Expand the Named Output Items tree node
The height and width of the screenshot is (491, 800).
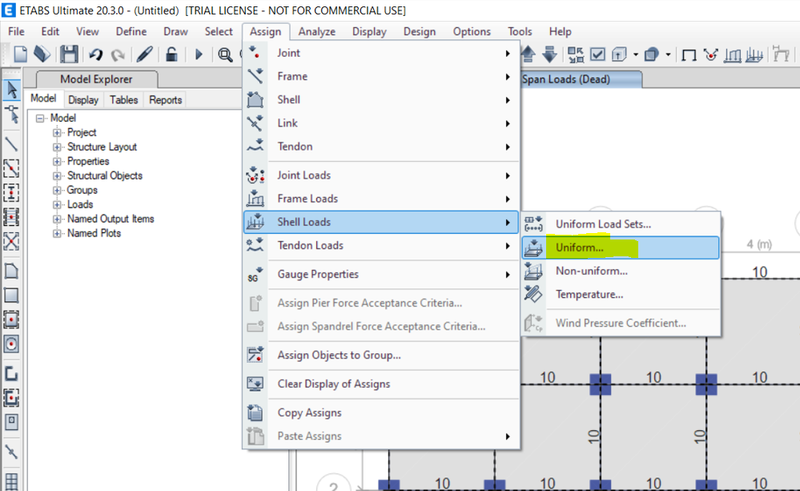[57, 219]
